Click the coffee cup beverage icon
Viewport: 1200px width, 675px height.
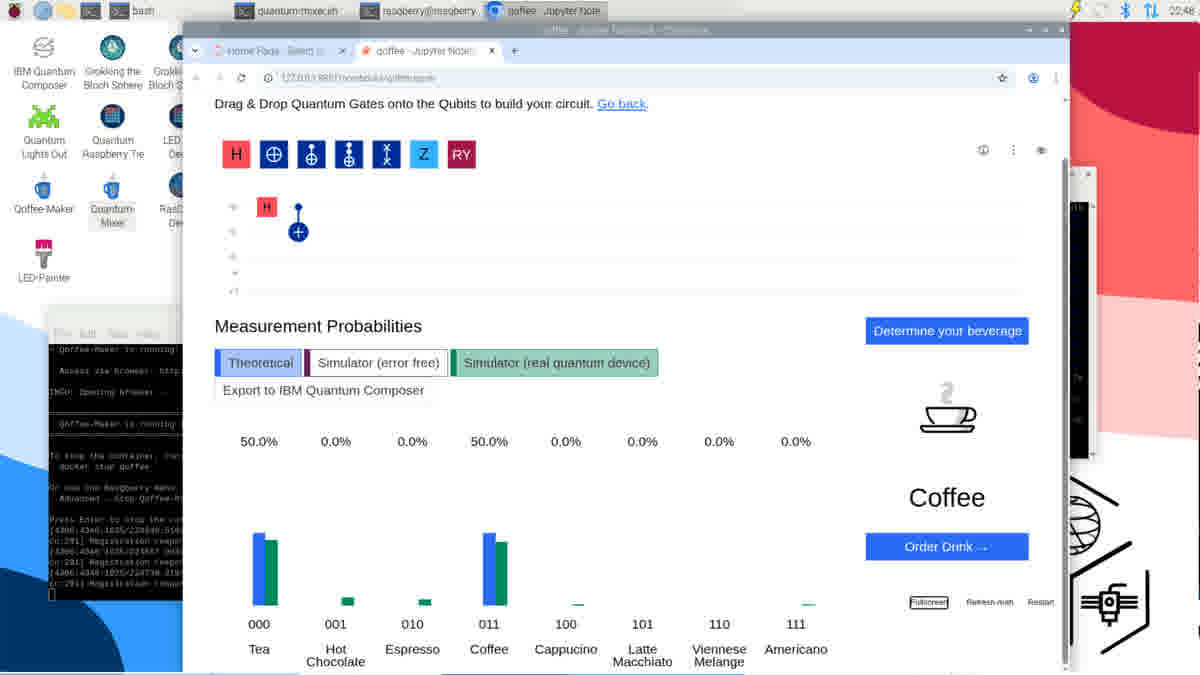[x=947, y=408]
